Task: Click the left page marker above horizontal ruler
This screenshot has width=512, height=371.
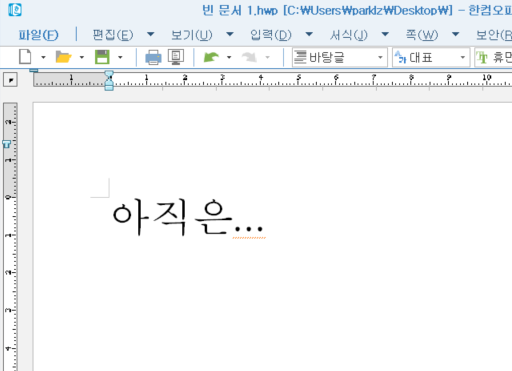Action: pyautogui.click(x=34, y=70)
